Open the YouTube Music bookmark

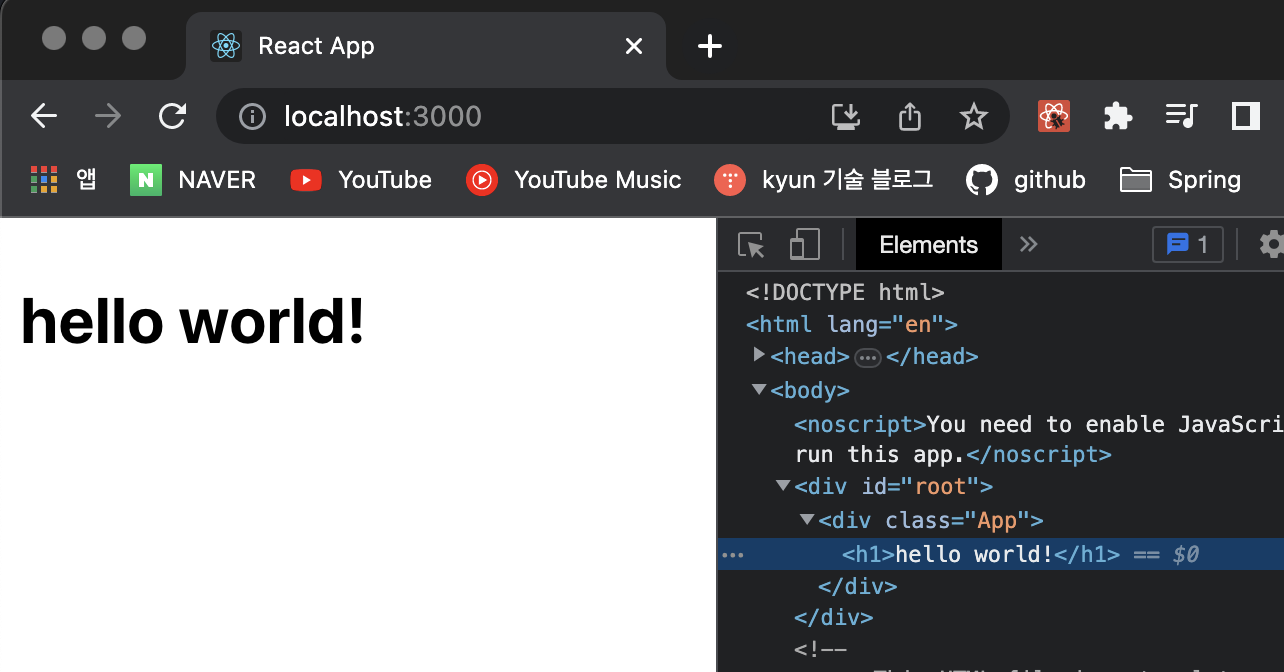pos(574,180)
